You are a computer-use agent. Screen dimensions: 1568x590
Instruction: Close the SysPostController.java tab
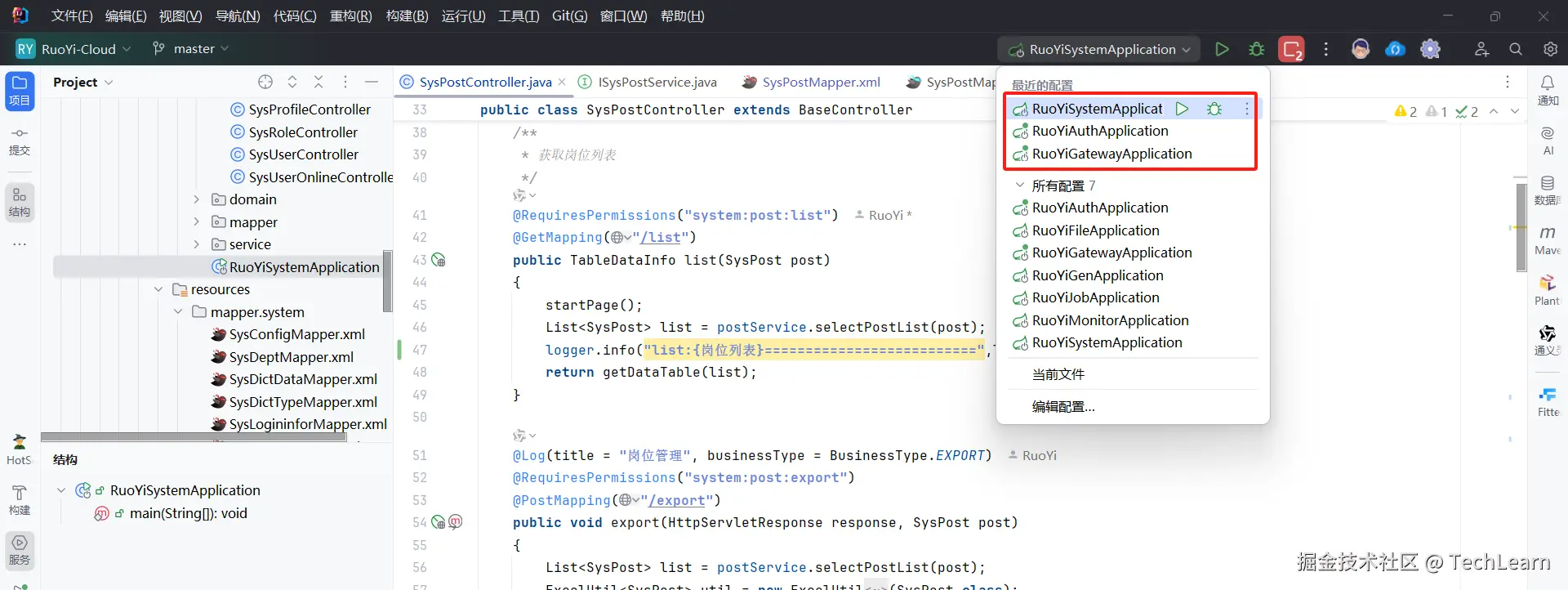coord(562,82)
